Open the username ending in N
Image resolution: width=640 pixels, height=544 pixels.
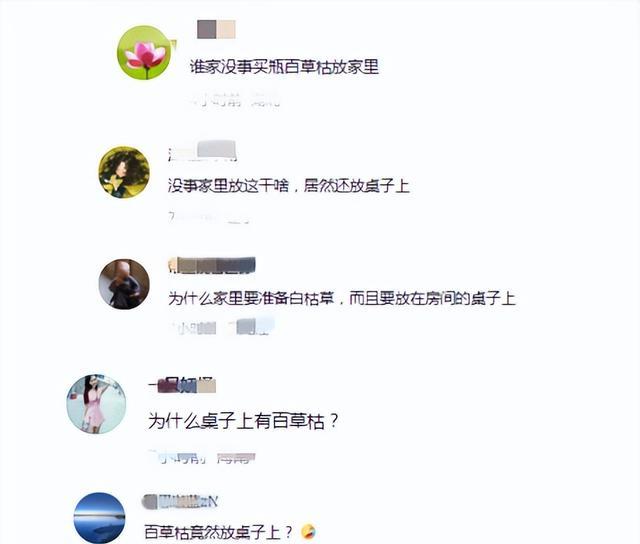pos(180,502)
